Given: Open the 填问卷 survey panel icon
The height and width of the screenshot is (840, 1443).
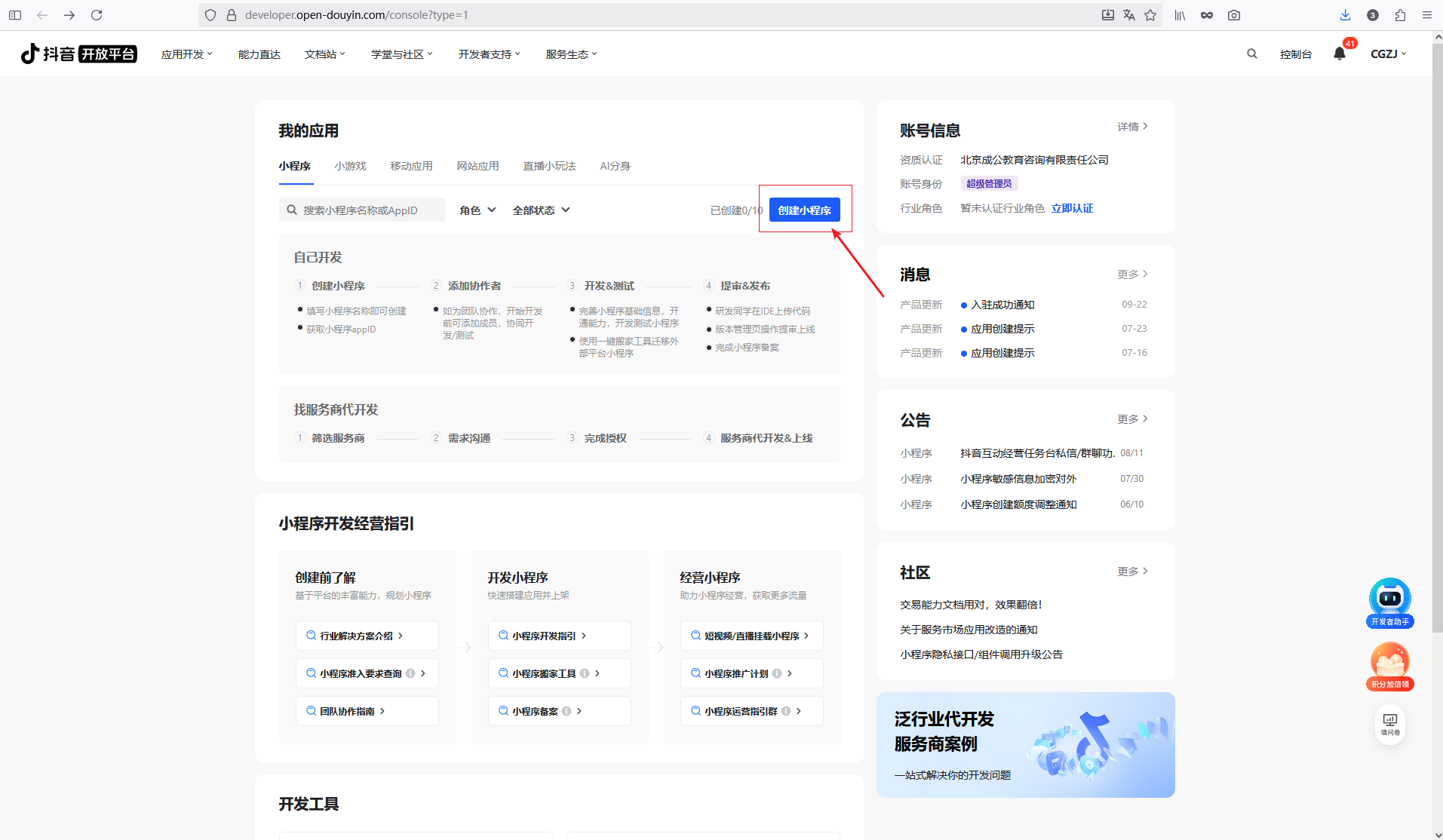Looking at the screenshot, I should click(x=1390, y=722).
